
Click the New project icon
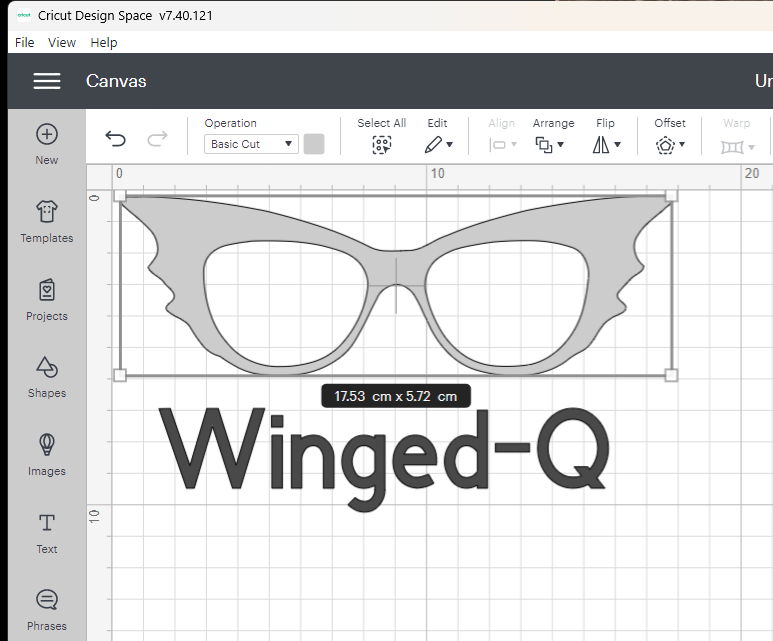click(x=47, y=135)
